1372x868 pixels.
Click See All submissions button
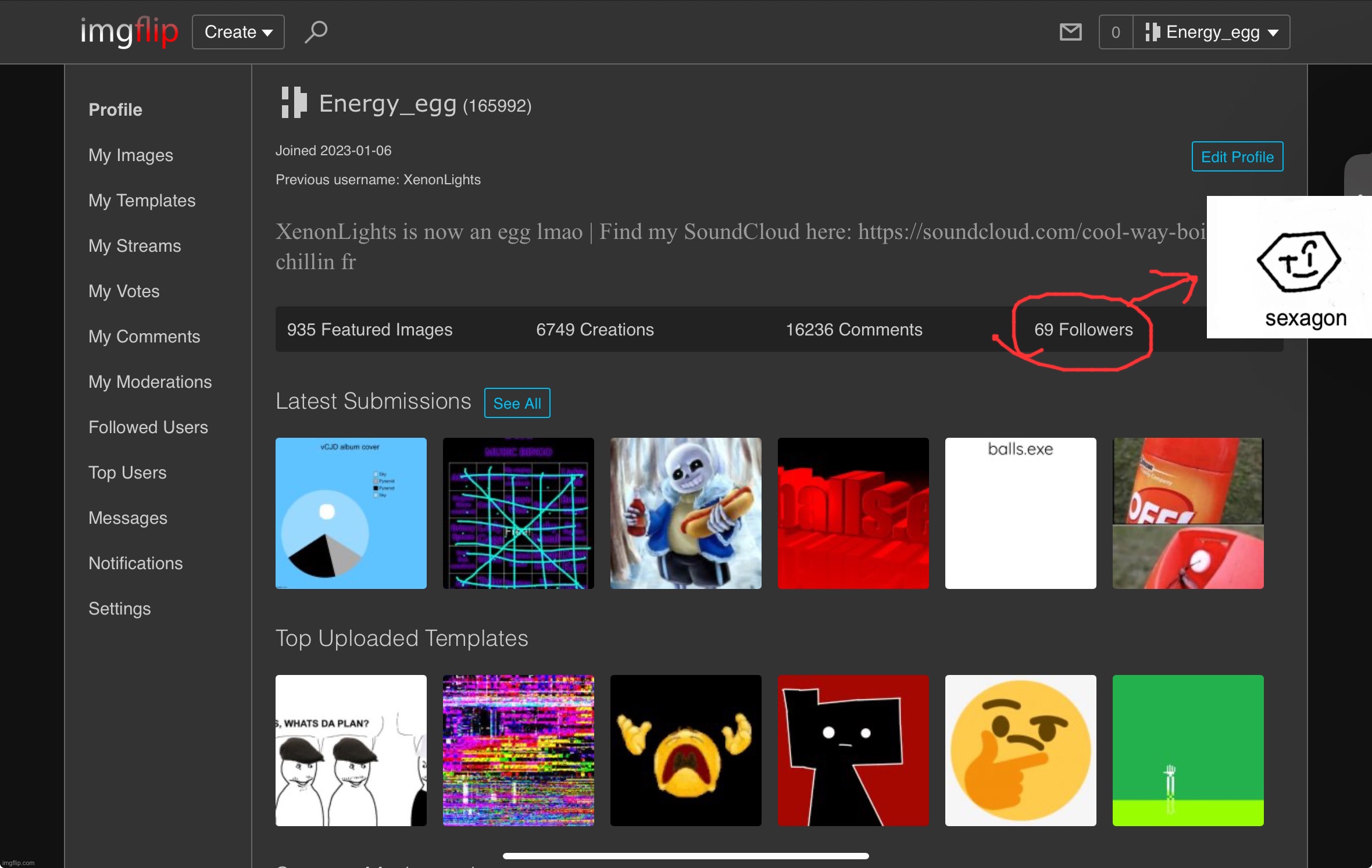(x=516, y=403)
